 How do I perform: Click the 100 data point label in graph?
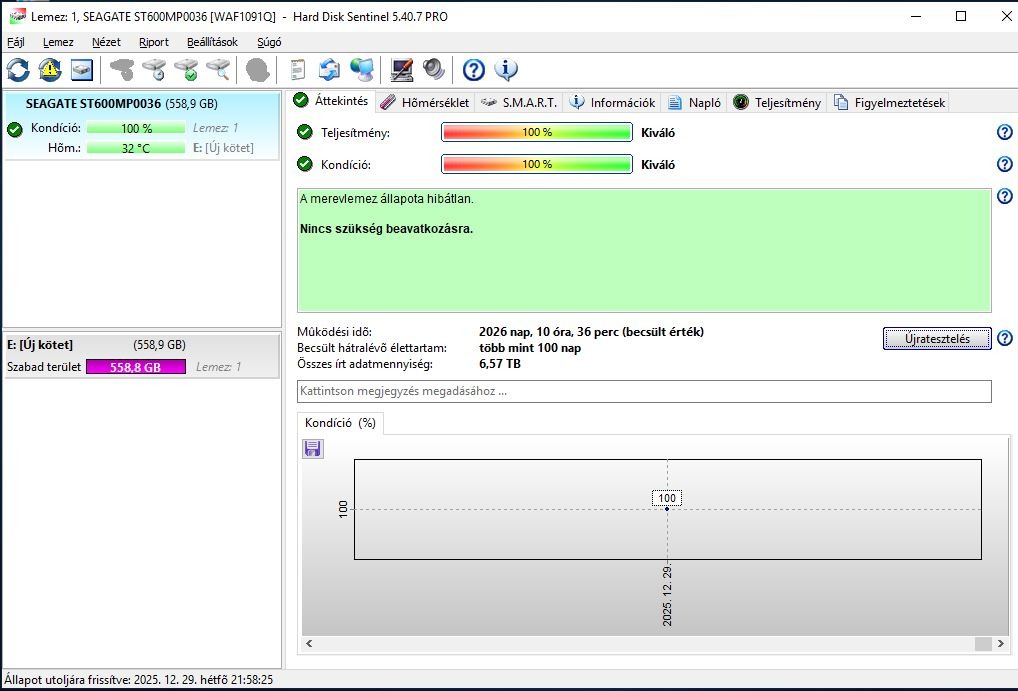pyautogui.click(x=667, y=498)
